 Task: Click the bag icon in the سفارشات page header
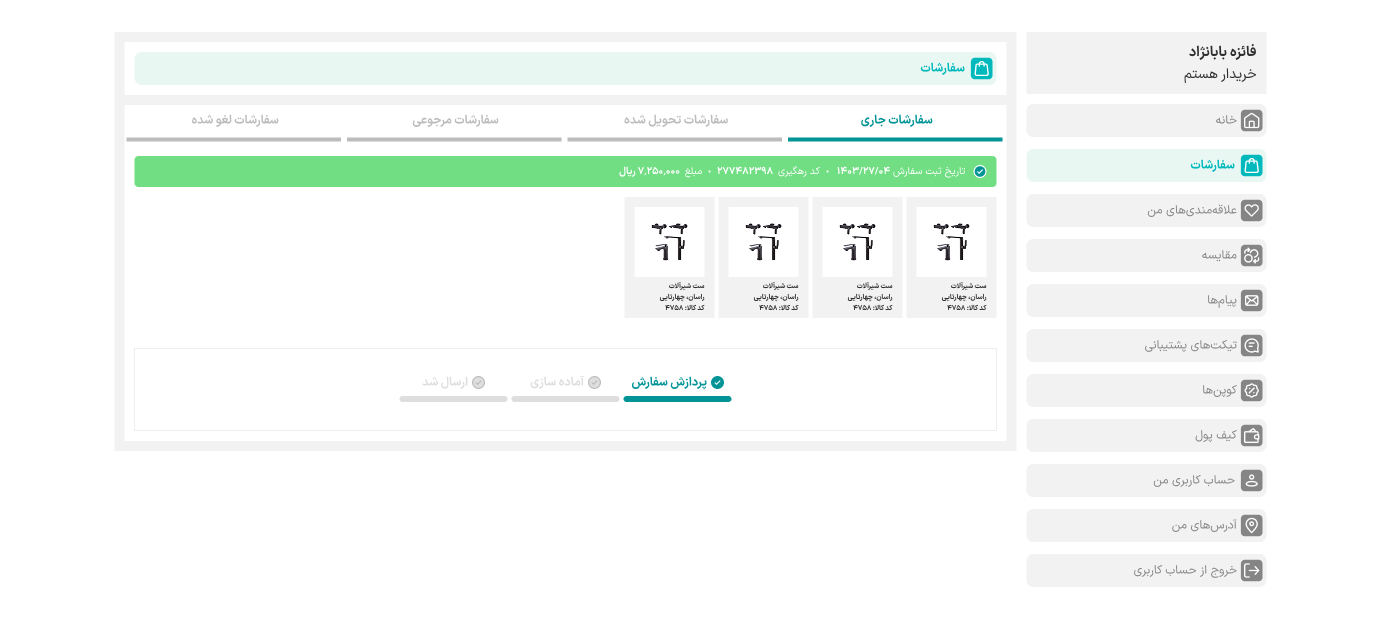[981, 68]
